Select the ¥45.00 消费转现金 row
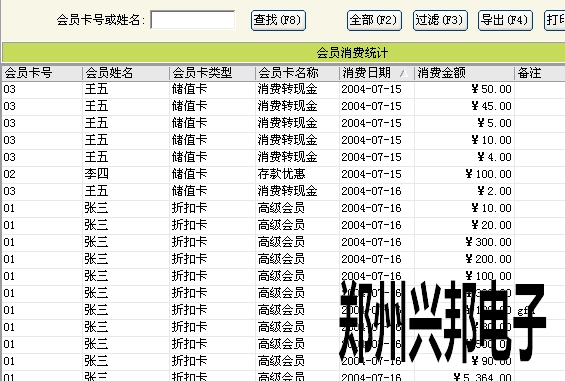 284,106
